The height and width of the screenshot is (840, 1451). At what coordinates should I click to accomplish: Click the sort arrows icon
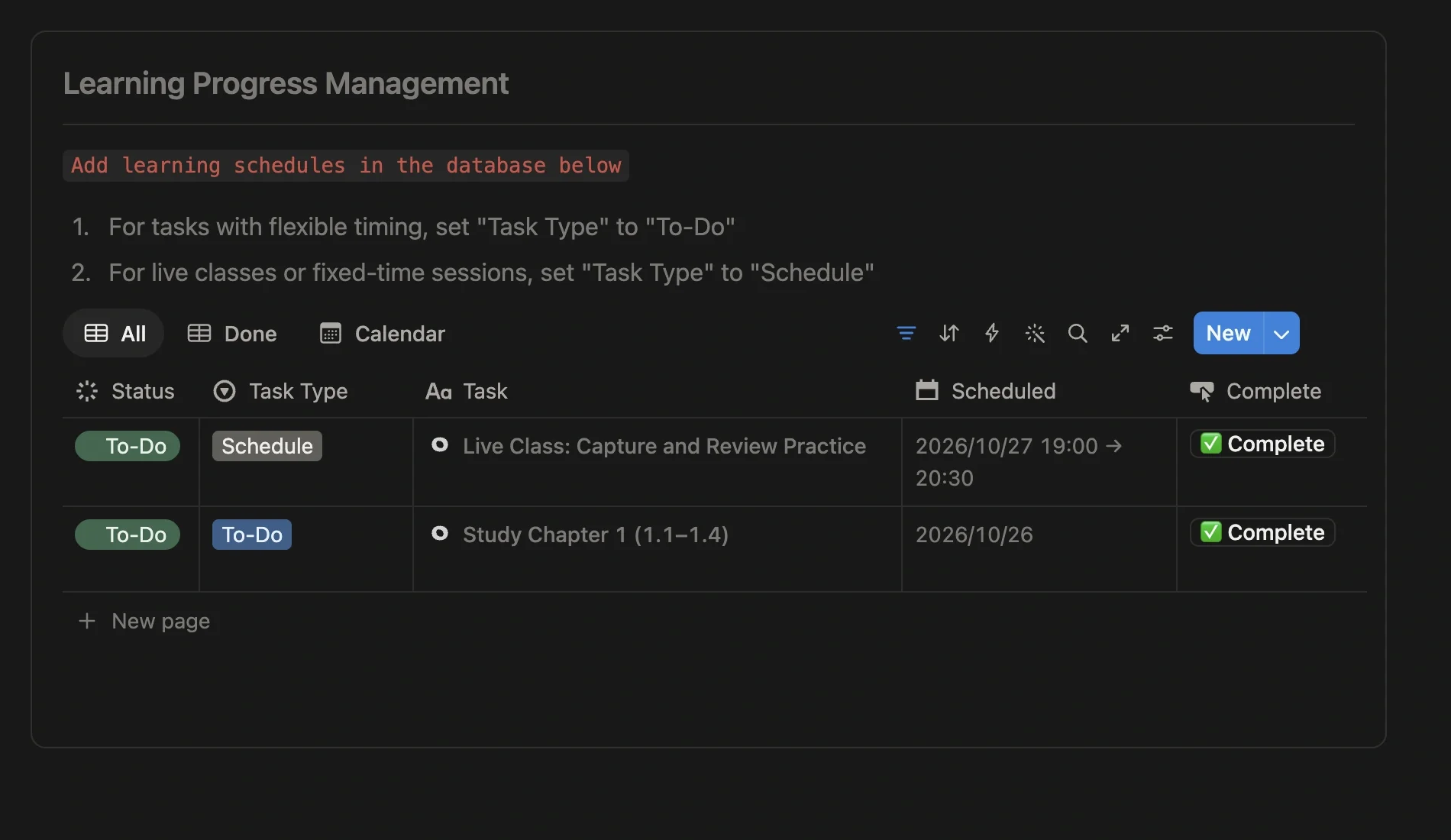(949, 333)
